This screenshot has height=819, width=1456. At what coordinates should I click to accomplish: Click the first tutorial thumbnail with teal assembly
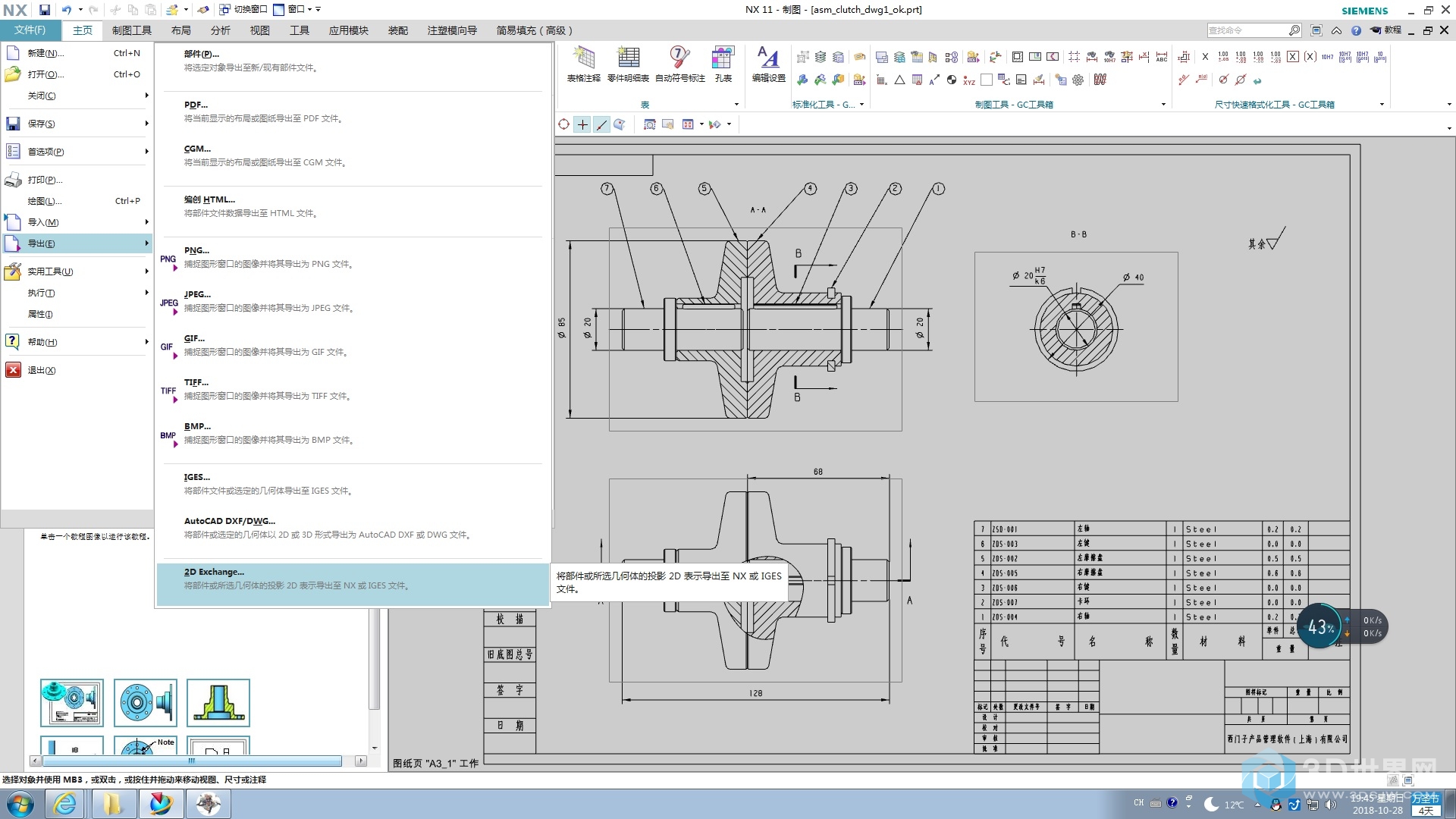click(72, 703)
